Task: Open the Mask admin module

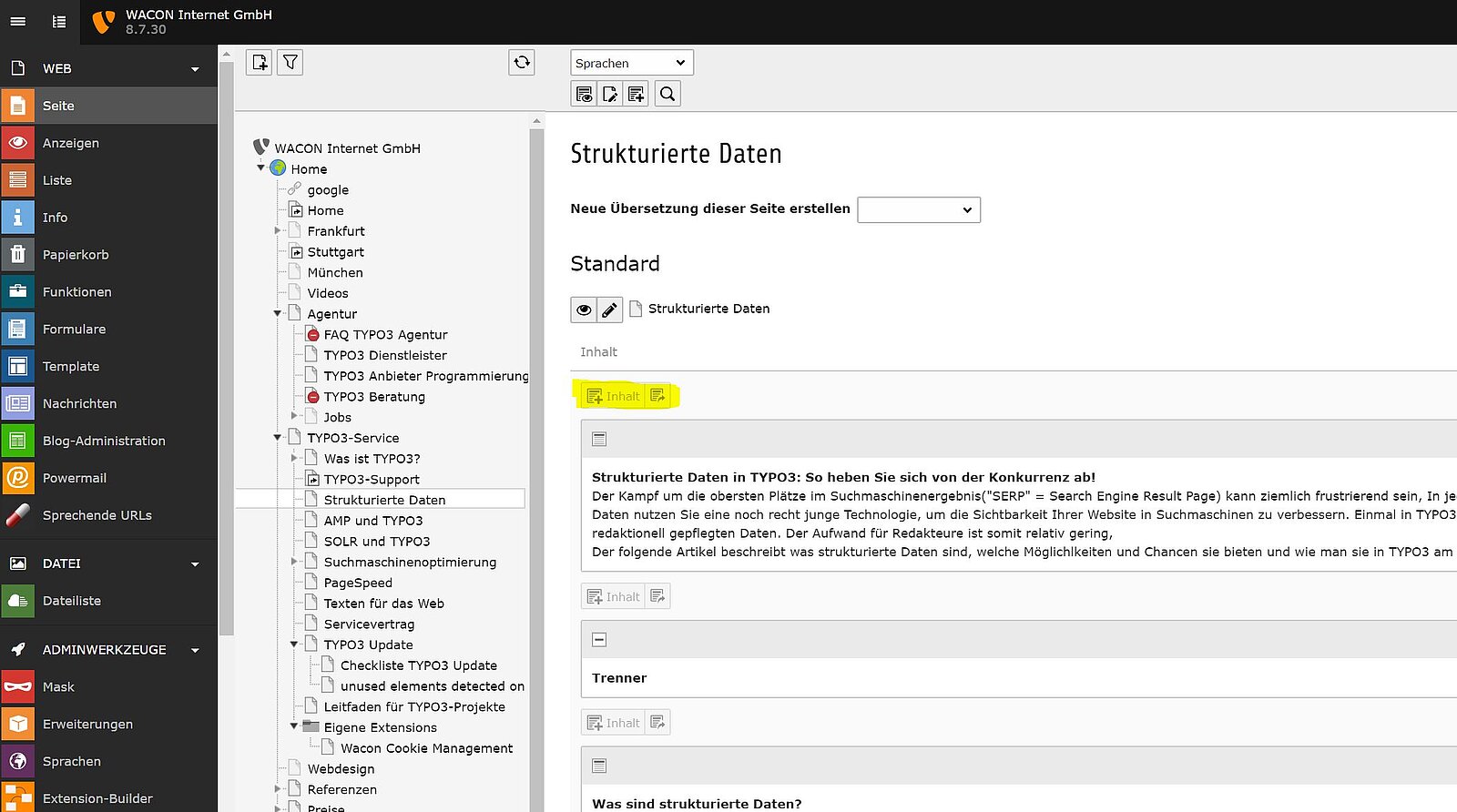Action: coord(58,687)
